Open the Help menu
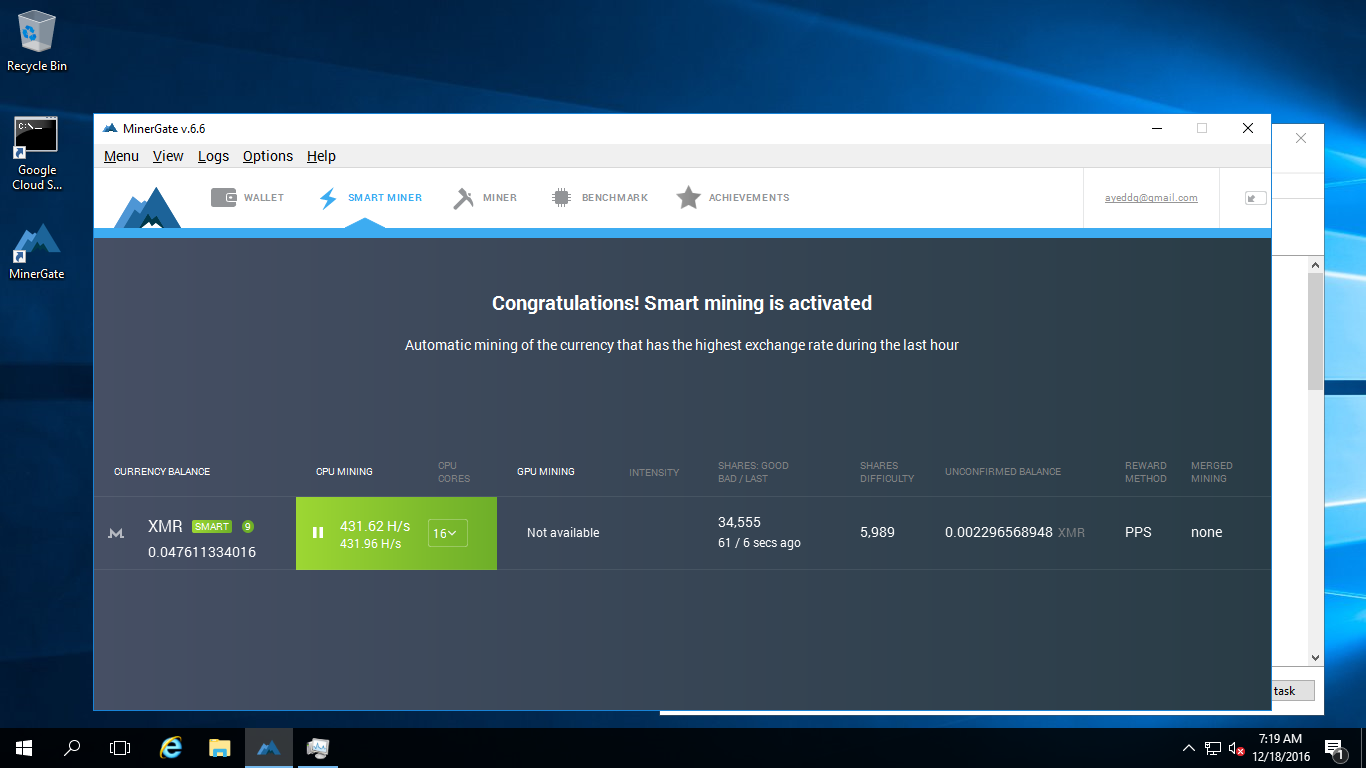The height and width of the screenshot is (768, 1366). (321, 156)
